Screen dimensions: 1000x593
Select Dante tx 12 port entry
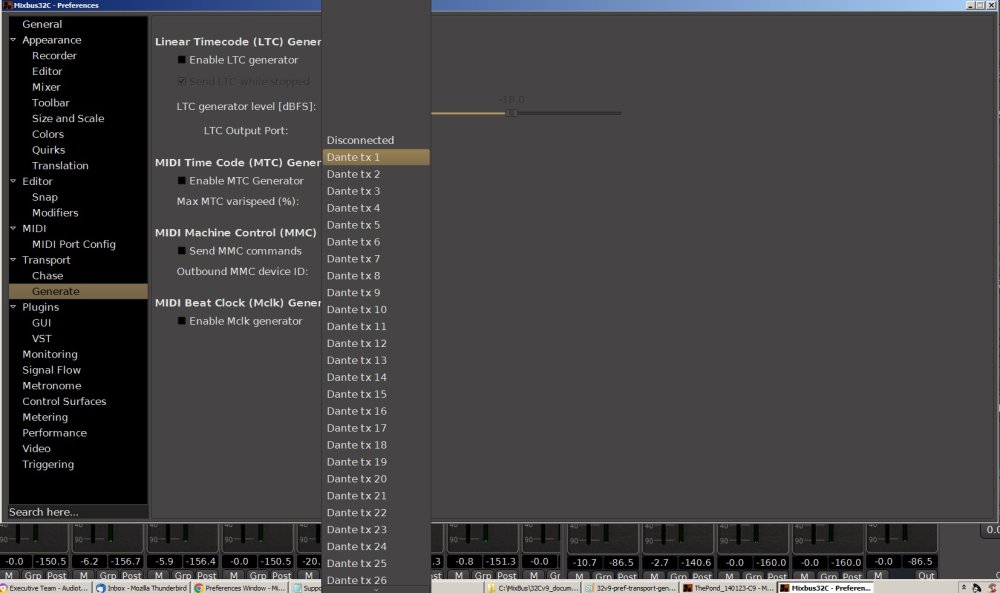click(376, 343)
